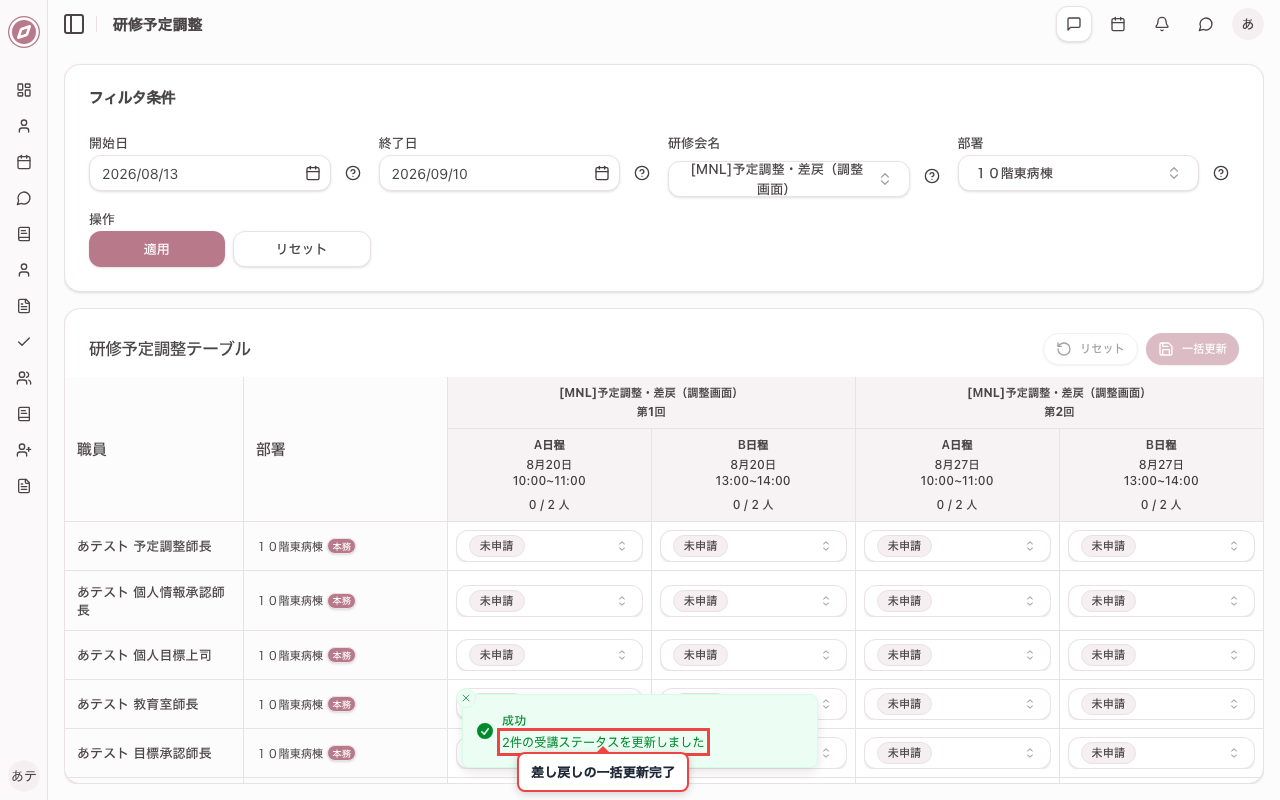This screenshot has height=800, width=1280.
Task: Show help for 開始日 field
Action: 353,173
